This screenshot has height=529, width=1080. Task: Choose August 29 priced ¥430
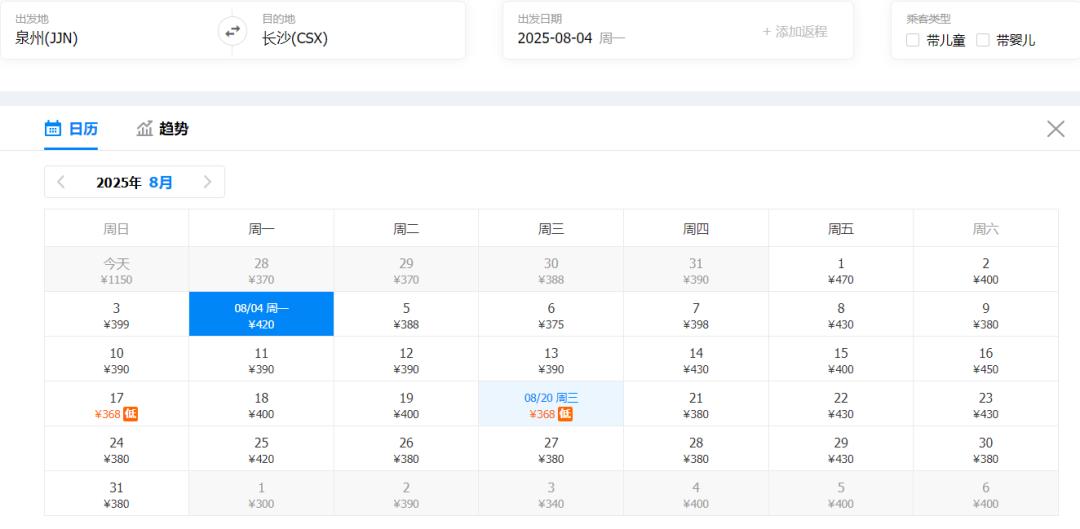coord(841,448)
